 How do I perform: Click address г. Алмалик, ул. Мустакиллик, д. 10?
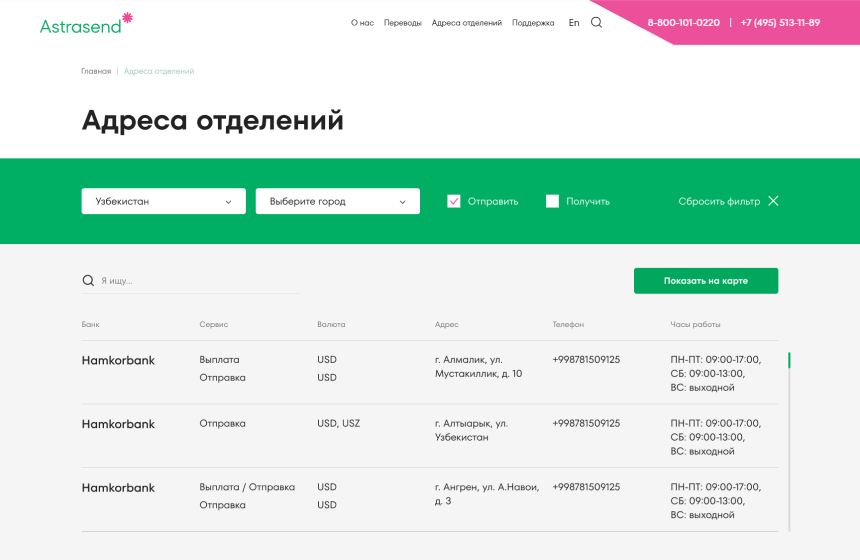tap(478, 366)
